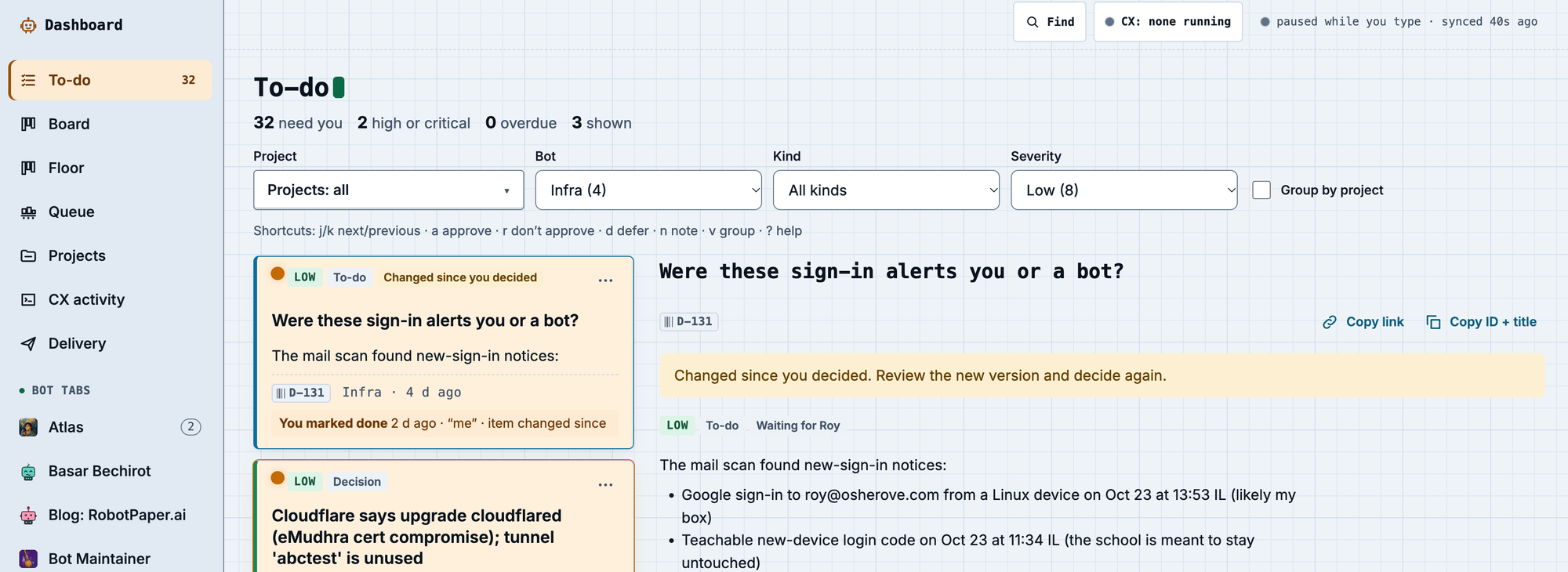Viewport: 1568px width, 572px height.
Task: Click the "2 high or critical" summary stat
Action: pyautogui.click(x=414, y=123)
